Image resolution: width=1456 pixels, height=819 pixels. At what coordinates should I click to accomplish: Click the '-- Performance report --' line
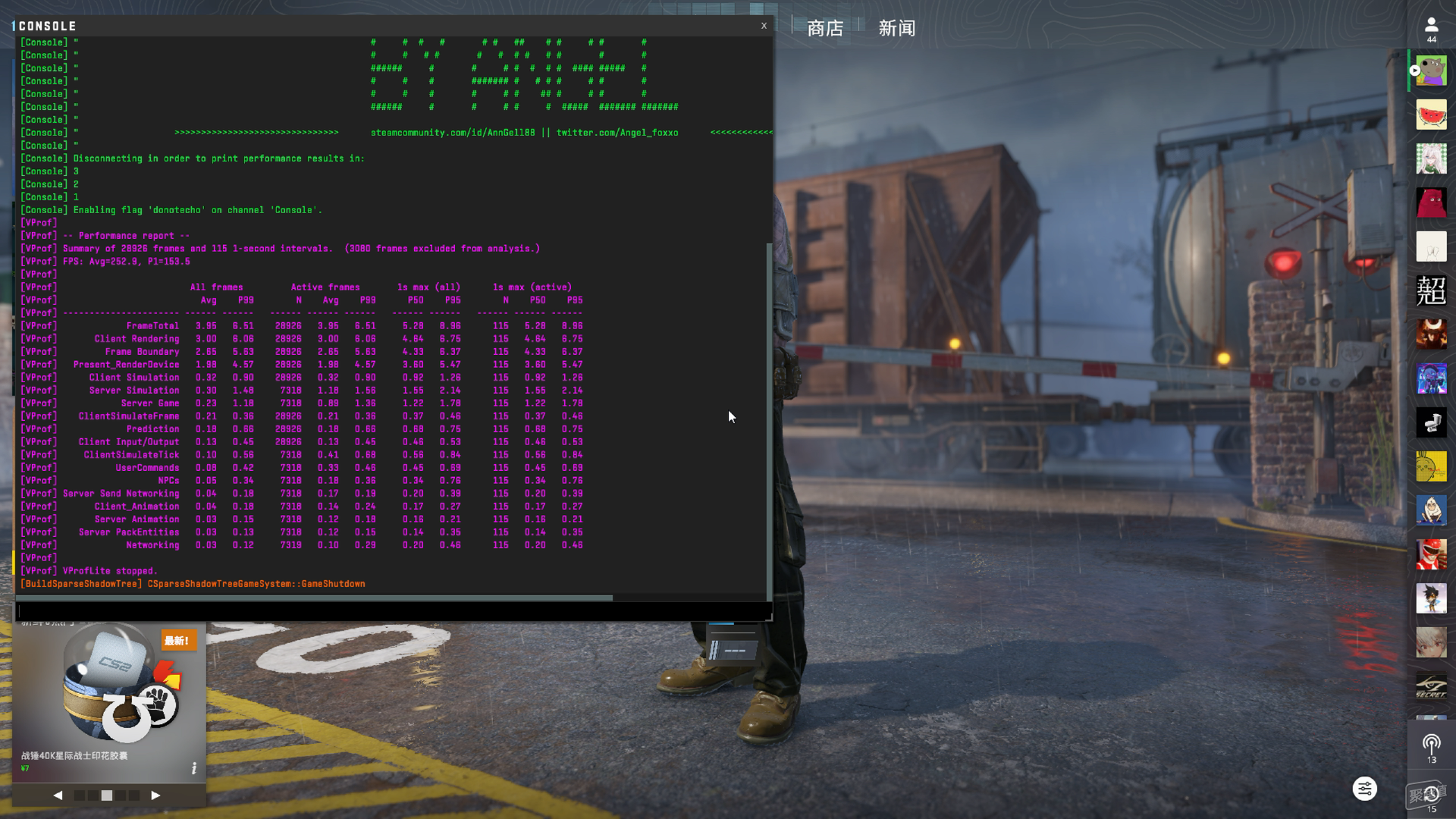(x=127, y=236)
